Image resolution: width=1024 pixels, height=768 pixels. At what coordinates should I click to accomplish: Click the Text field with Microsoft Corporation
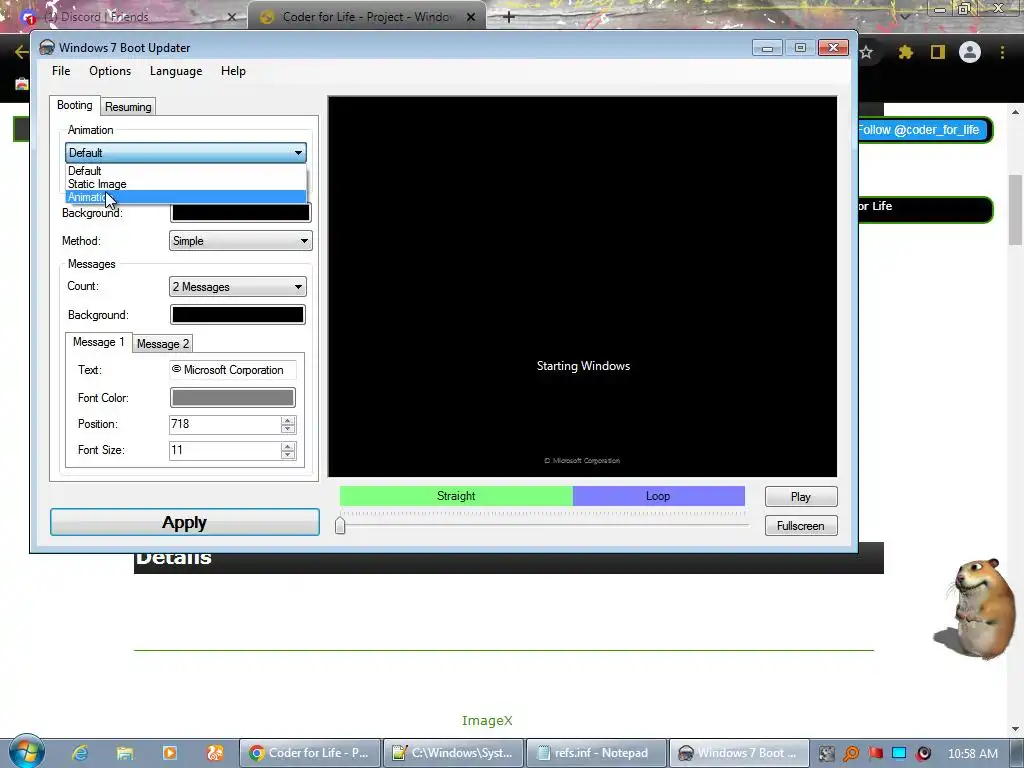(232, 370)
